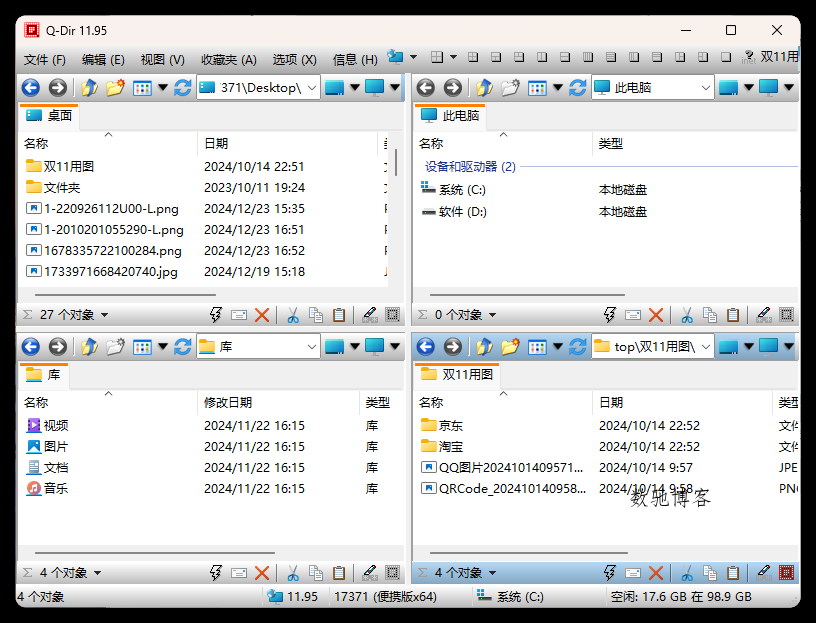Select 音乐 library
This screenshot has width=816, height=623.
tap(47, 489)
